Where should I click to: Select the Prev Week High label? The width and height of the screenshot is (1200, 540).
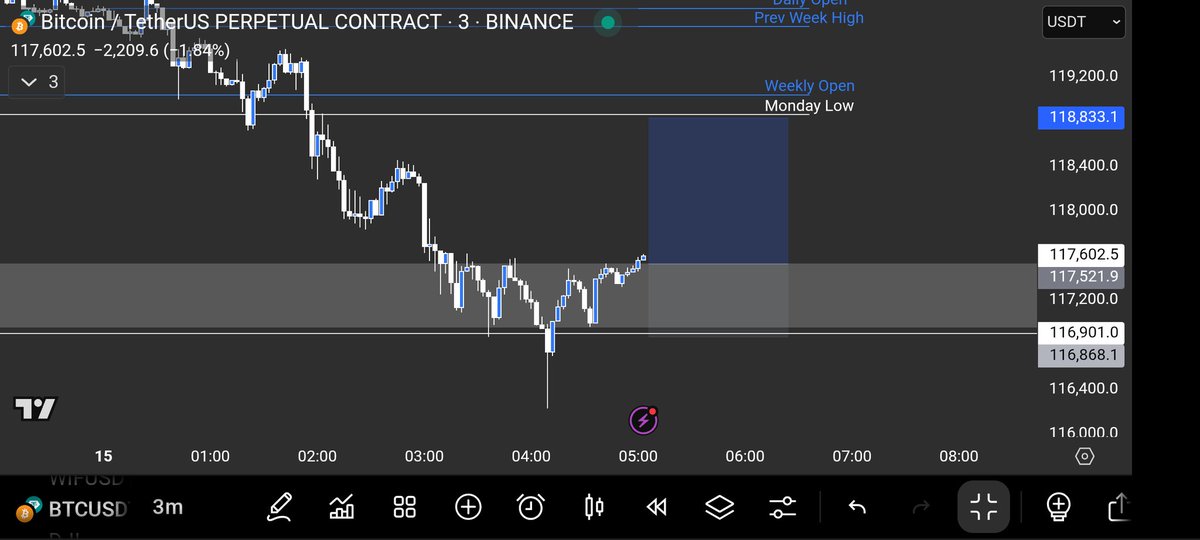(809, 18)
